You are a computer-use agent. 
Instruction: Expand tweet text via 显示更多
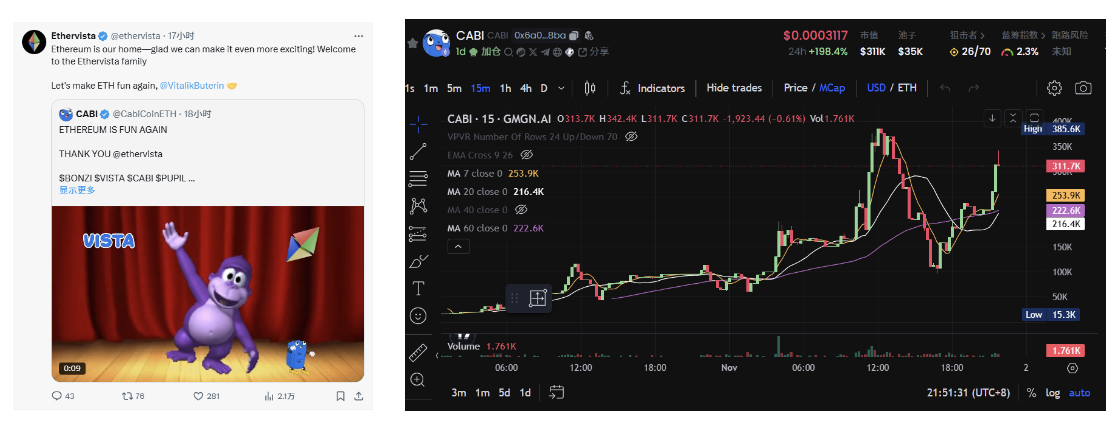pyautogui.click(x=77, y=189)
